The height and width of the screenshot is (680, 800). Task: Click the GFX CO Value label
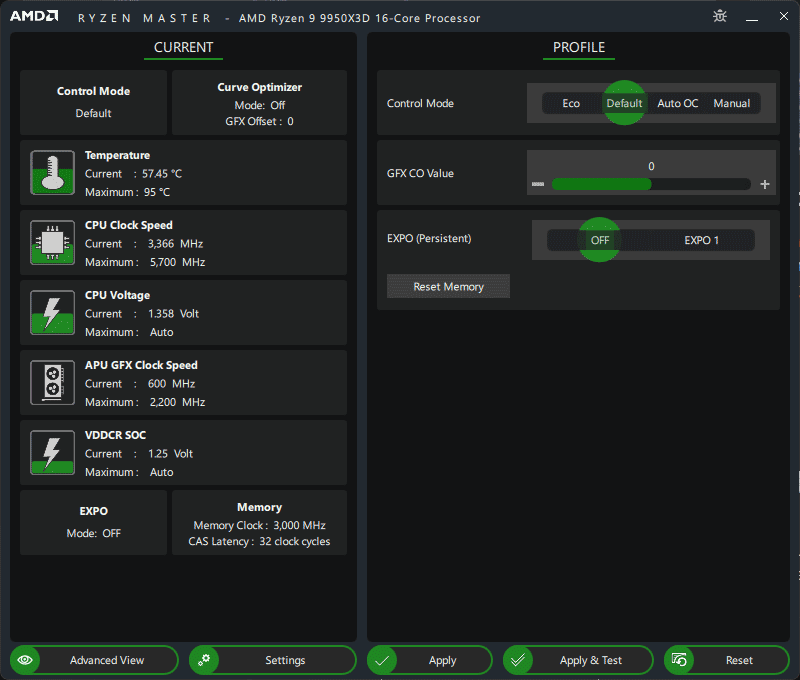tap(420, 173)
